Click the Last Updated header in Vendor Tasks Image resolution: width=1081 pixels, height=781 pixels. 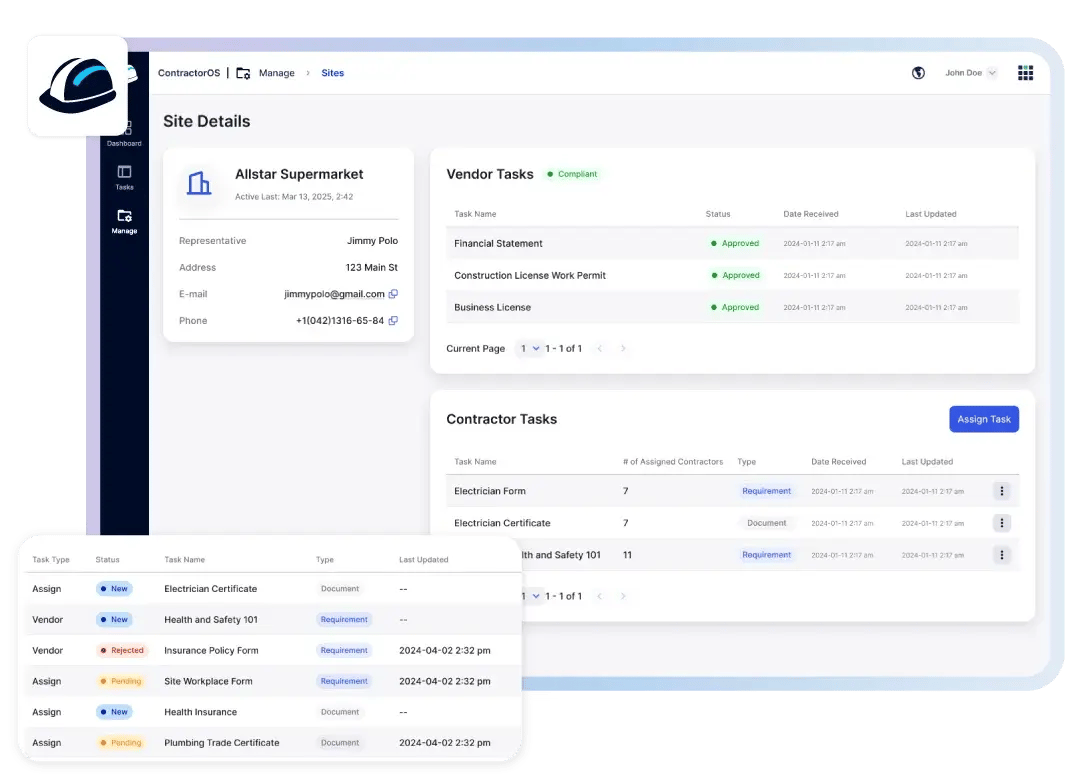coord(931,214)
